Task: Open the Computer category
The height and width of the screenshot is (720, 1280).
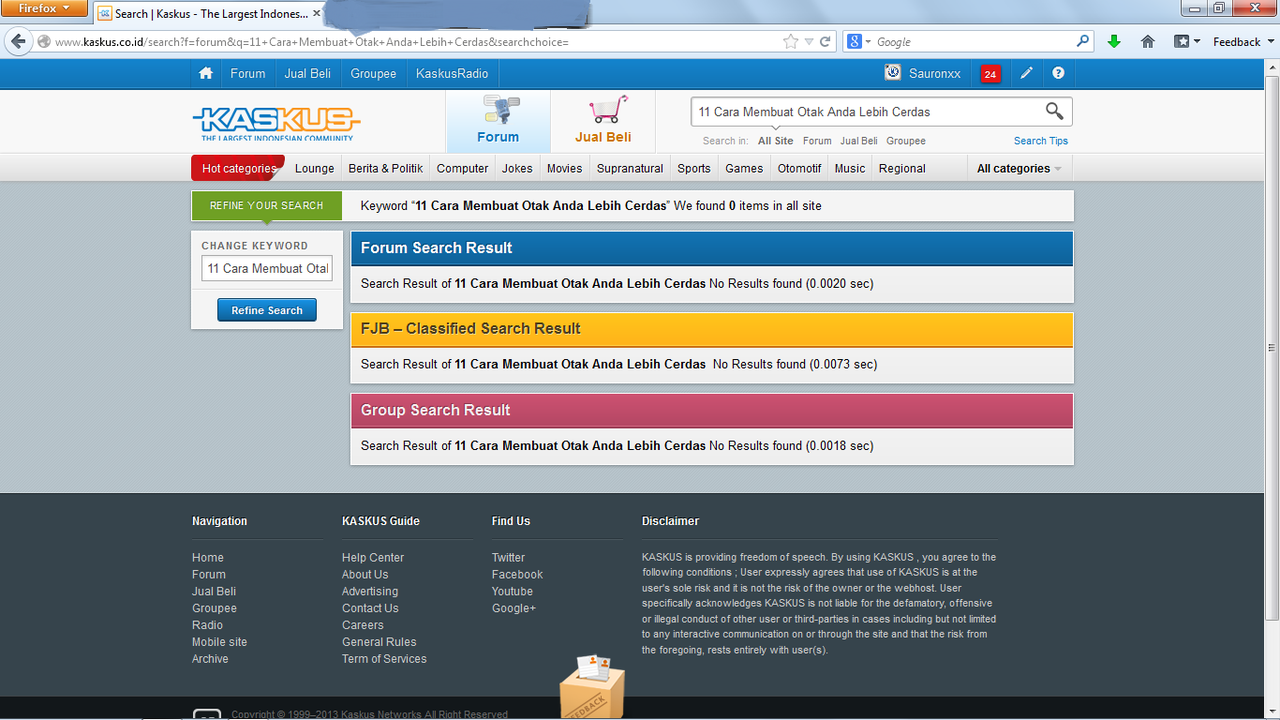Action: pyautogui.click(x=462, y=168)
